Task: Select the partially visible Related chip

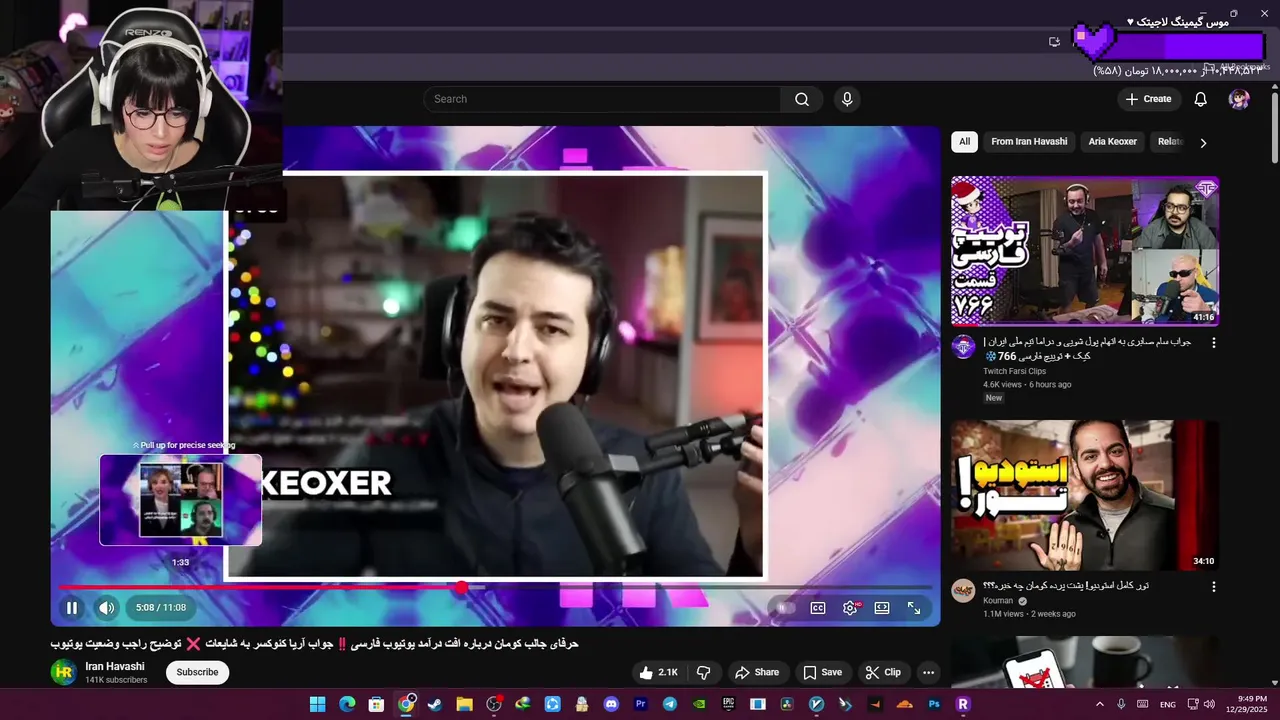Action: (x=1170, y=142)
